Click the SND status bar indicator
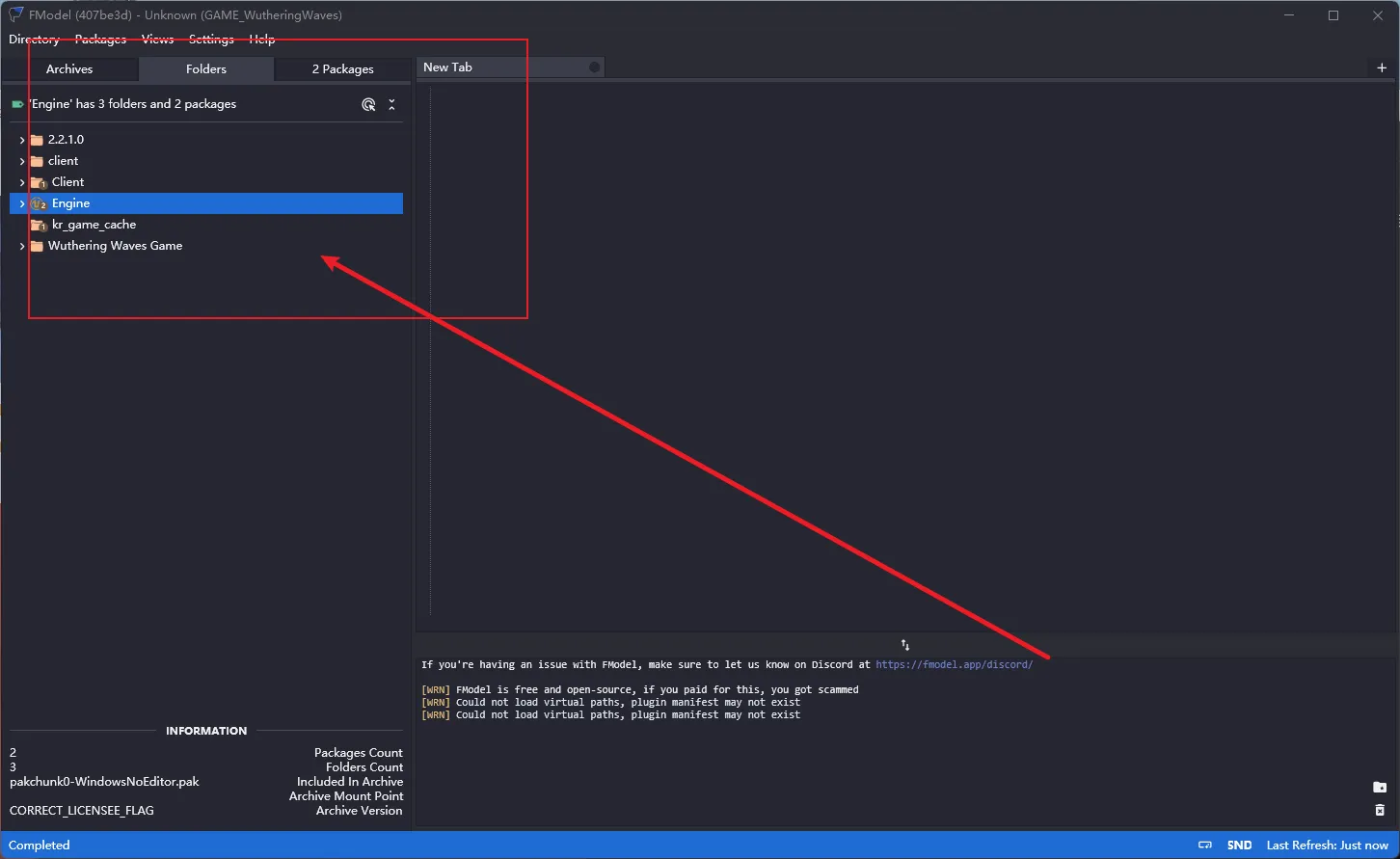 pyautogui.click(x=1239, y=846)
